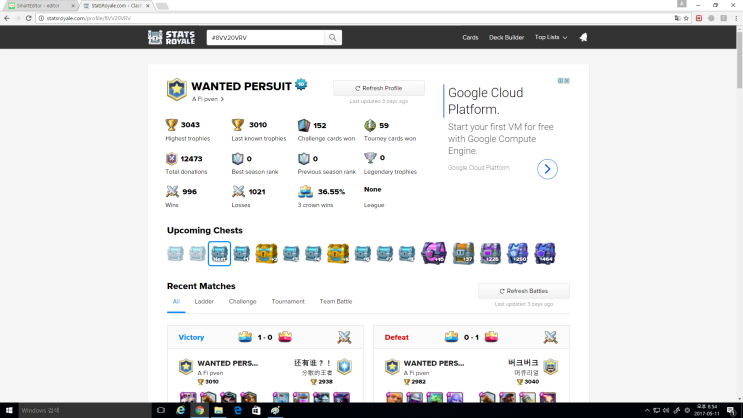Open the Google Cloud Platform ad headline
Image resolution: width=743 pixels, height=418 pixels.
[486, 101]
